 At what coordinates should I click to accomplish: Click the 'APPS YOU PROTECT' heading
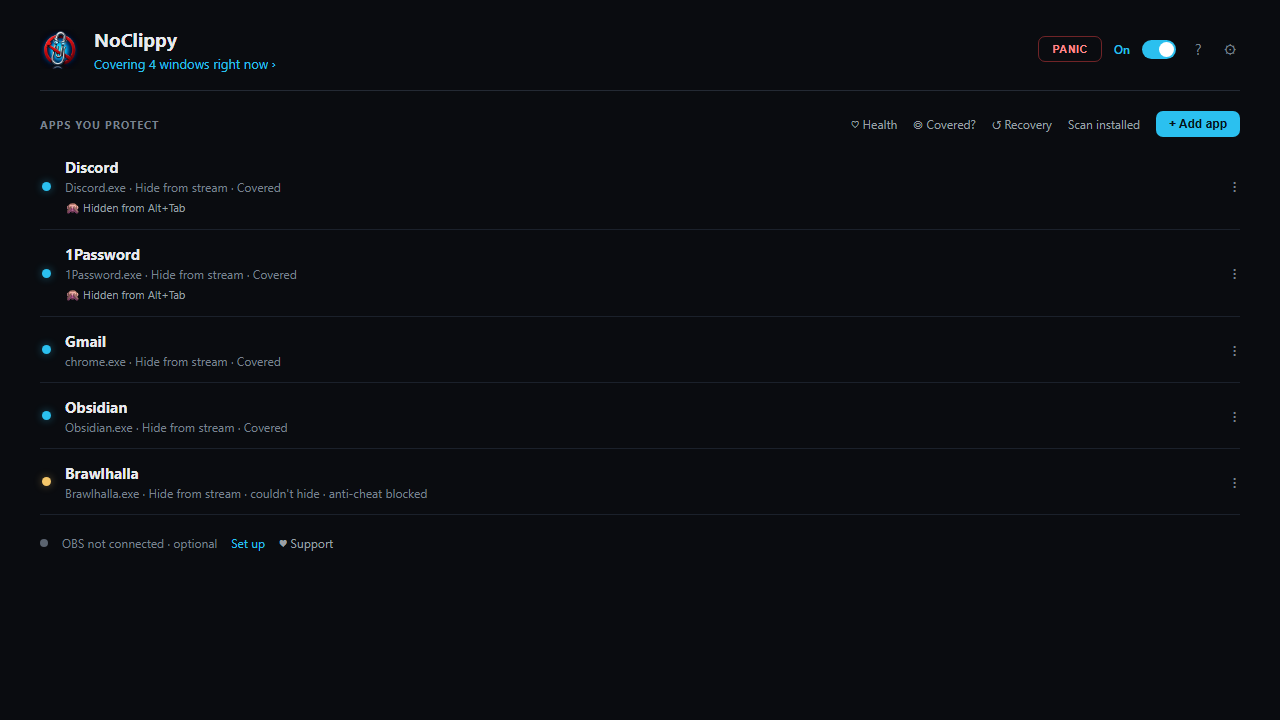(100, 125)
